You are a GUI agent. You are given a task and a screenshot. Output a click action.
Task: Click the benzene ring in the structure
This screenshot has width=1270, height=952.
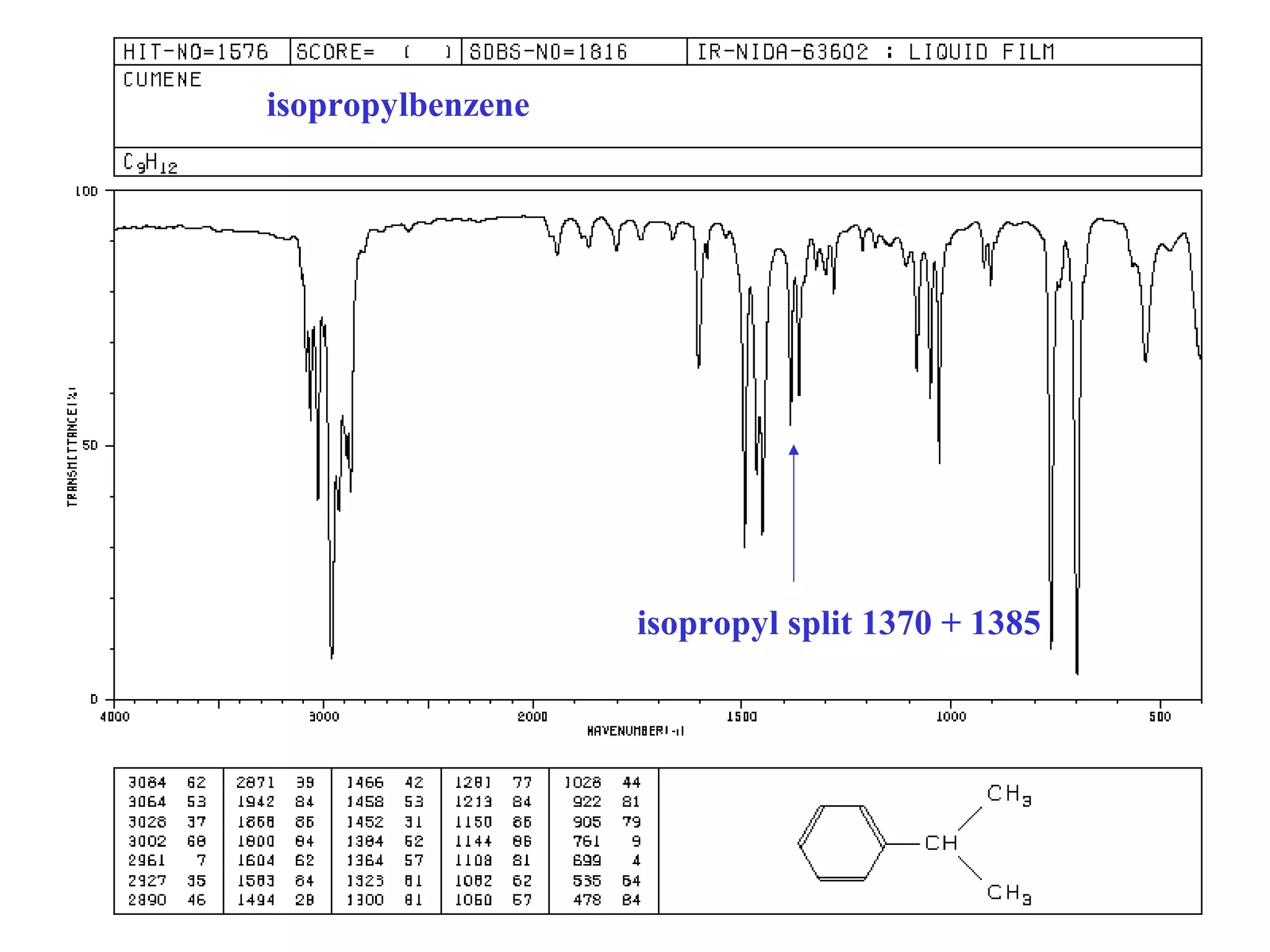(842, 844)
